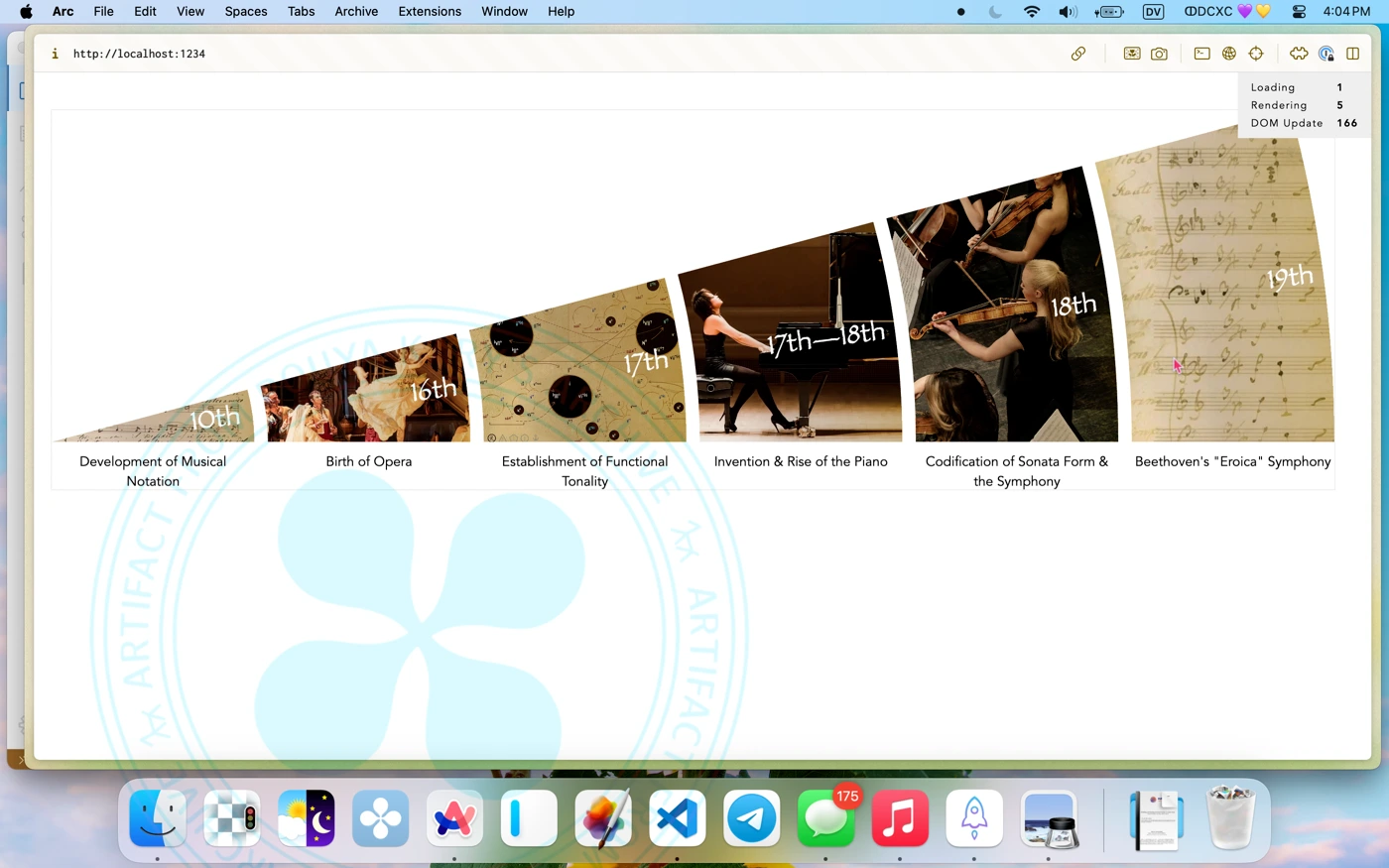Open Telegram from the Dock
Screen dimensions: 1389x868
click(x=752, y=818)
